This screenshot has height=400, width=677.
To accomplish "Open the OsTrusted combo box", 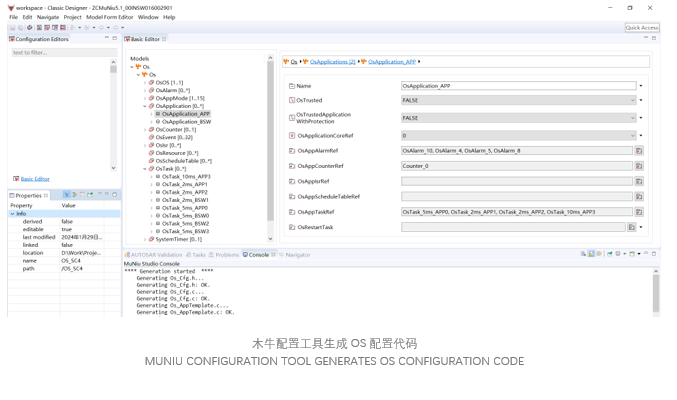I will 519,100.
